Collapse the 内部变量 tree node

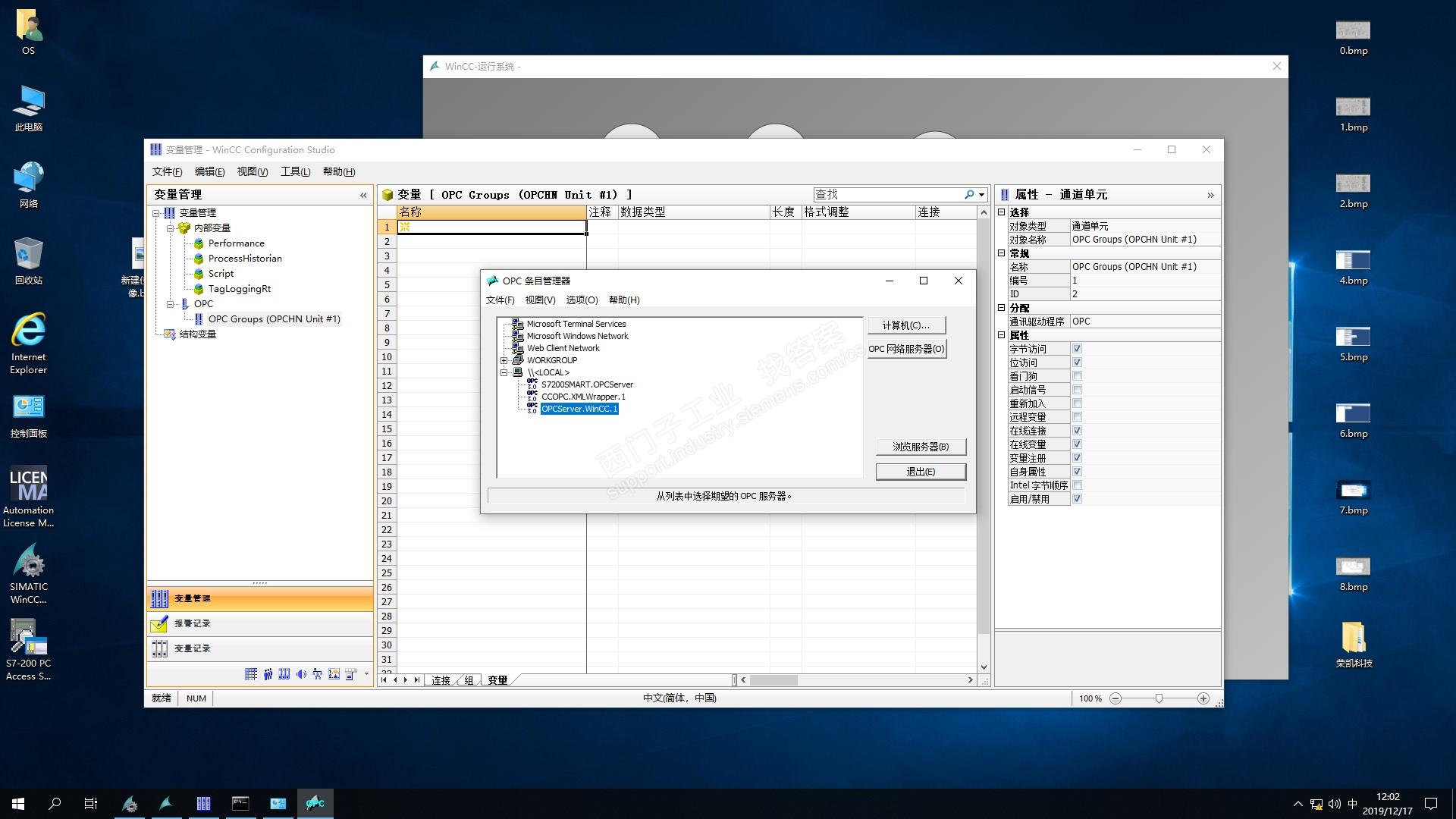tap(171, 228)
